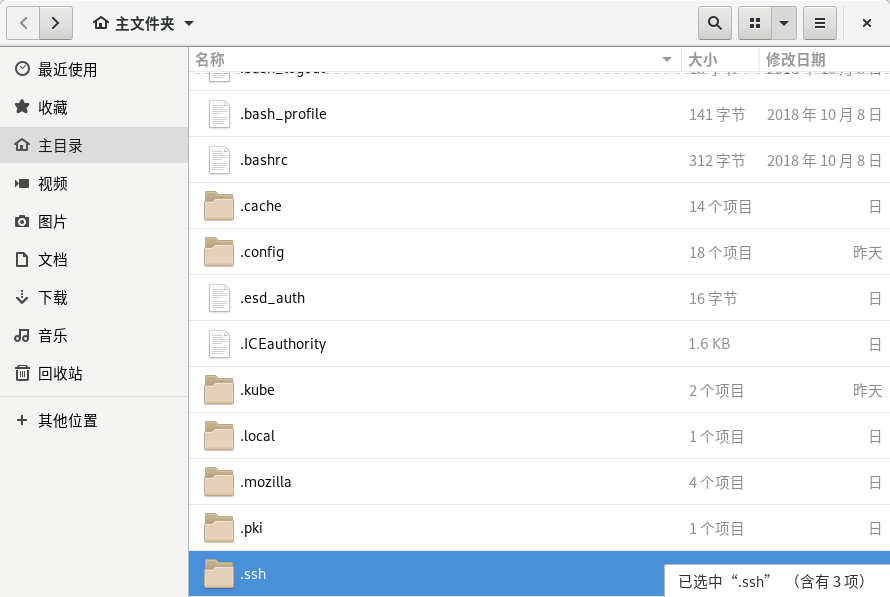
Task: Click the .local folder icon
Action: pyautogui.click(x=219, y=435)
